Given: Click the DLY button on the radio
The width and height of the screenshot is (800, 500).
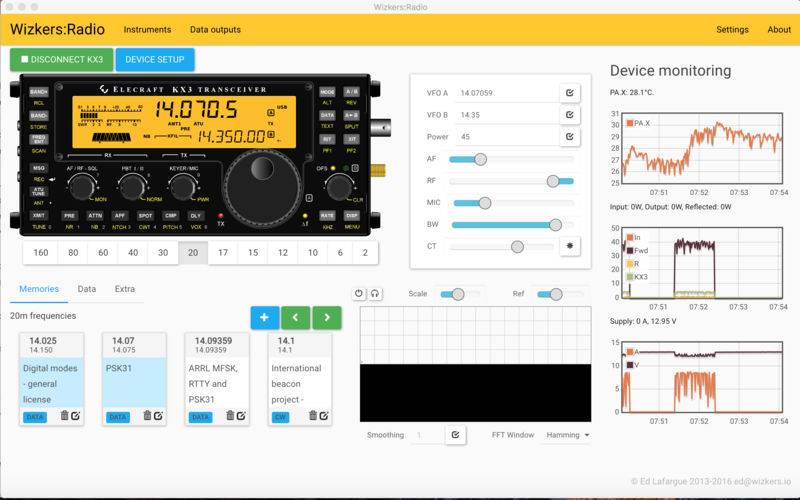Looking at the screenshot, I should pos(195,216).
